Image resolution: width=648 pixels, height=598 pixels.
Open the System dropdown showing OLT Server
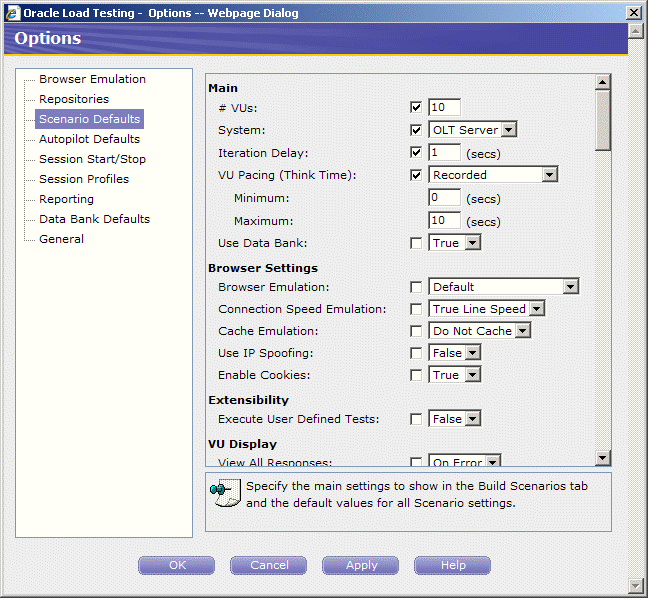pos(472,130)
